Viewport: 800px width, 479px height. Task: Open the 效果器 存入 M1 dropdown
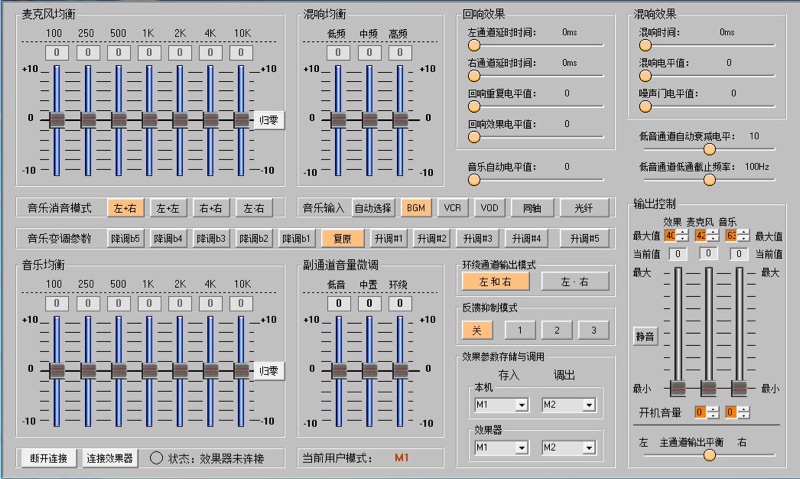pyautogui.click(x=501, y=448)
